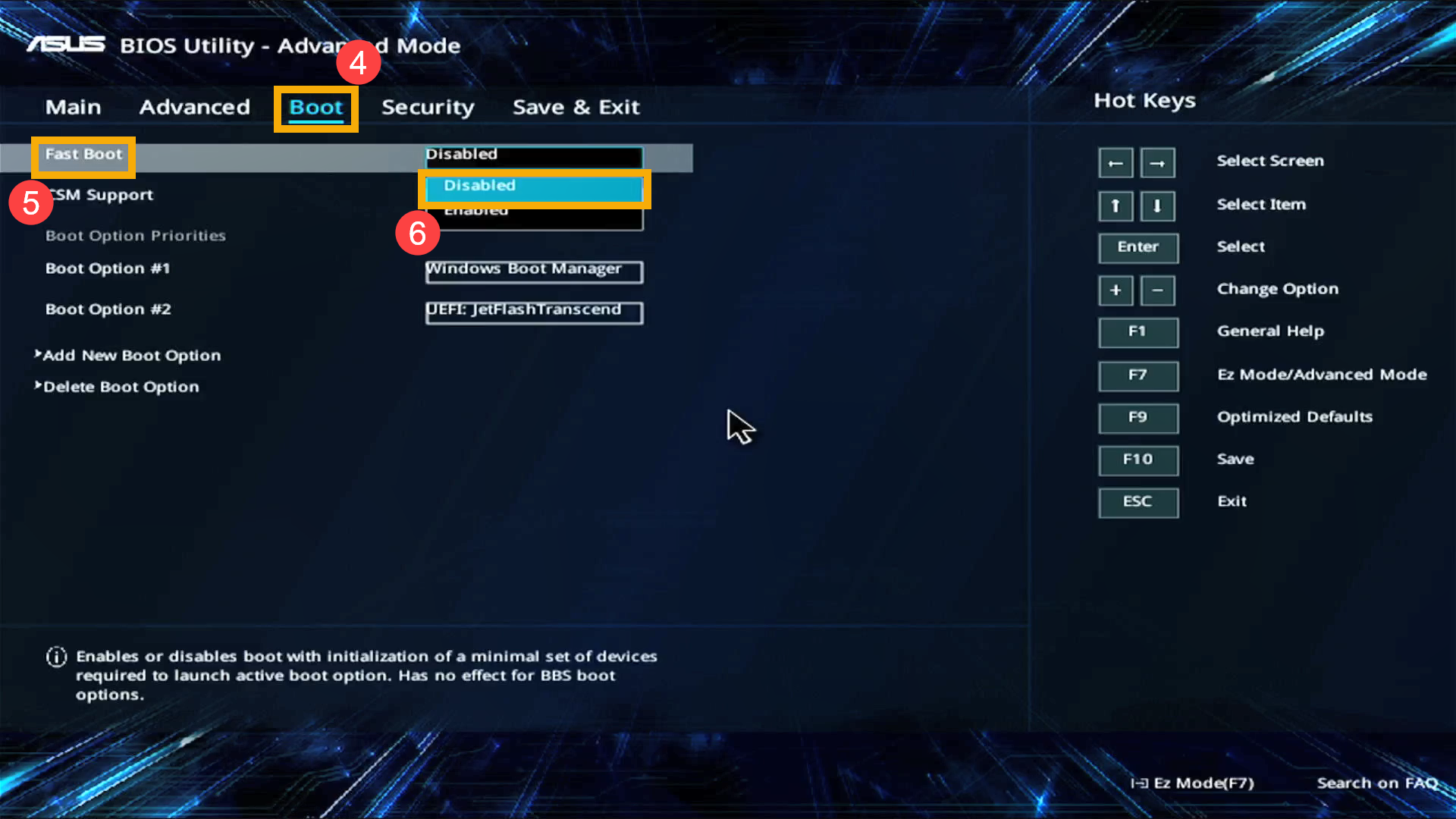Expand Boot Option Priorities section

tap(135, 234)
